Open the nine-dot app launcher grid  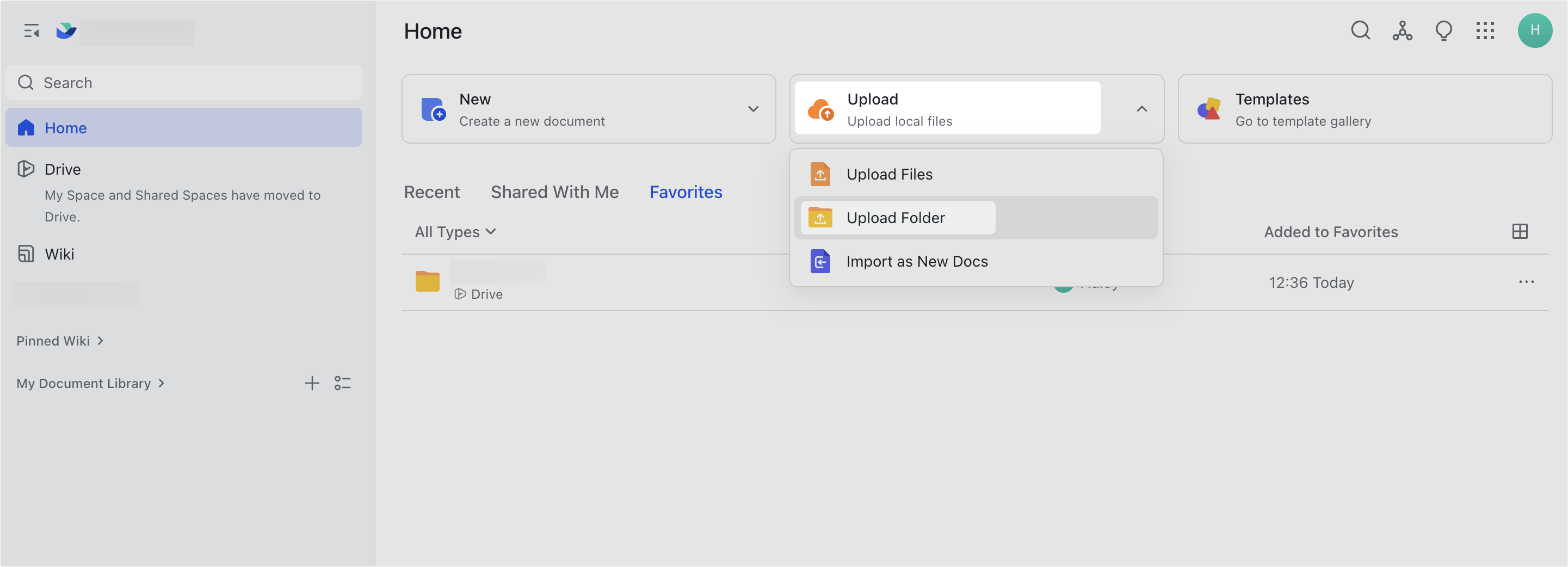coord(1485,30)
